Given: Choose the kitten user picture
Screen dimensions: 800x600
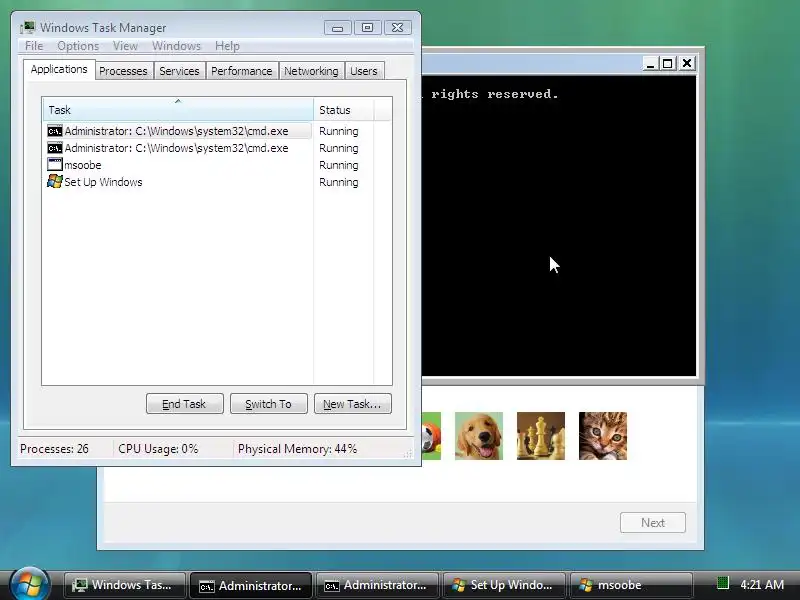Looking at the screenshot, I should click(x=603, y=436).
